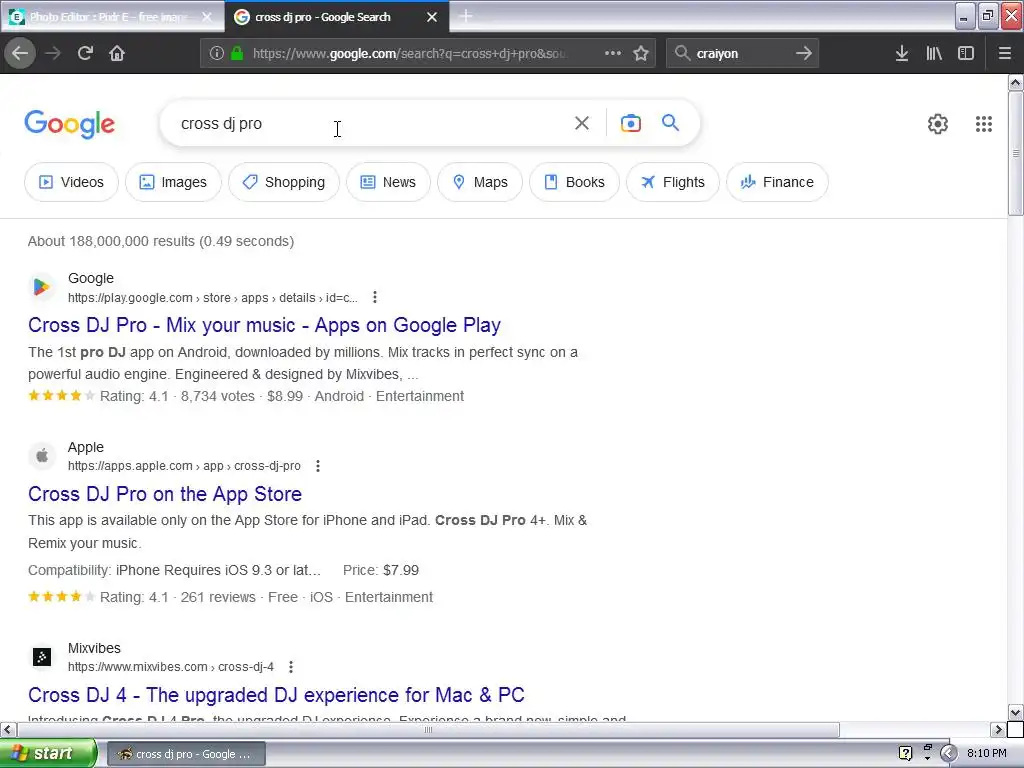This screenshot has height=768, width=1024.
Task: Clear the Google search query with X
Action: pyautogui.click(x=582, y=123)
